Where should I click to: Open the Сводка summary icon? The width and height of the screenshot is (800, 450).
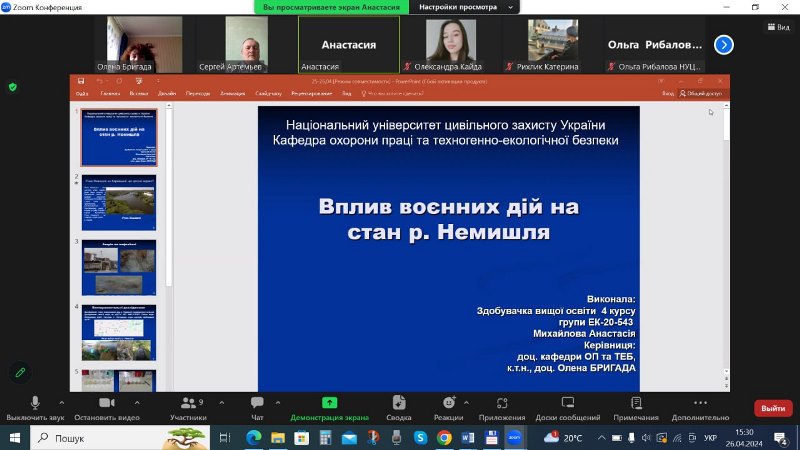coord(398,402)
